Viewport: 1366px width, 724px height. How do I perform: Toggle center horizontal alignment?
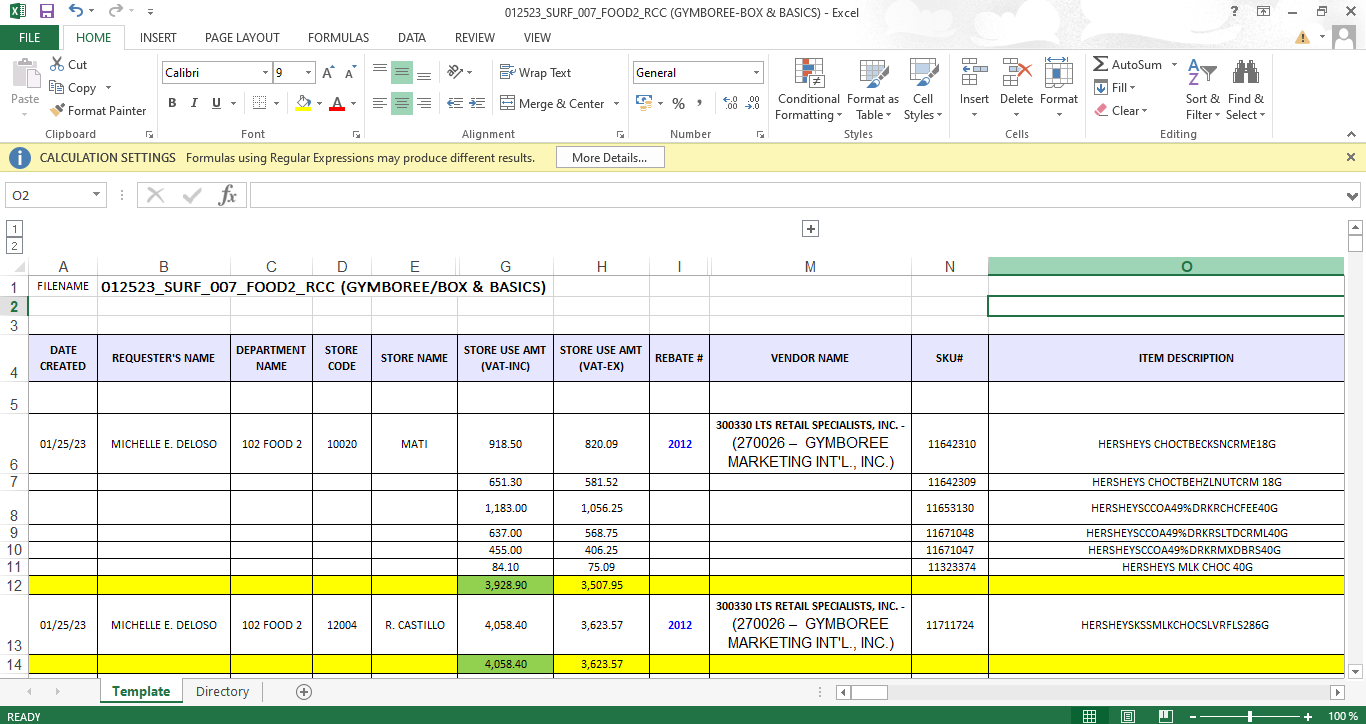401,103
